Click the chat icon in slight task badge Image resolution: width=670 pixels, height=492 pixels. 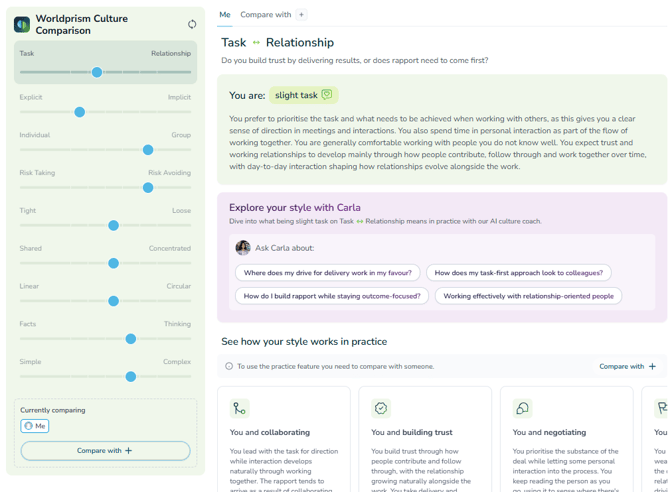pos(326,94)
